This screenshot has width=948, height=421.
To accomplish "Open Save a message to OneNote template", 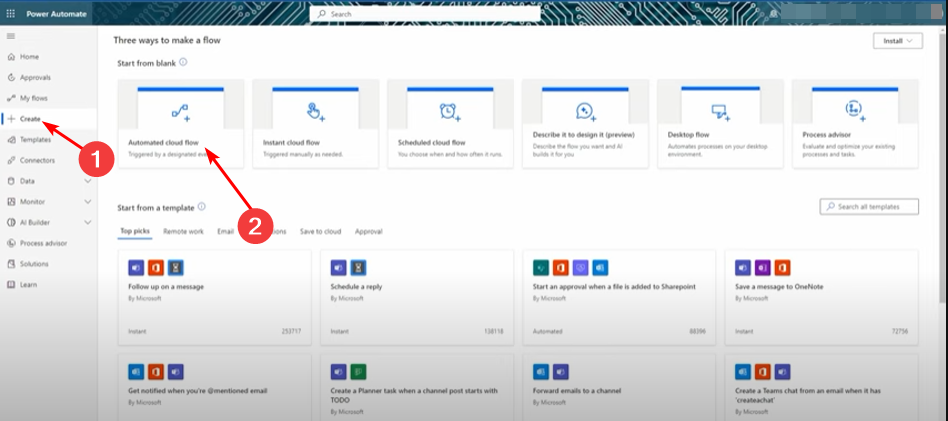I will 822,298.
